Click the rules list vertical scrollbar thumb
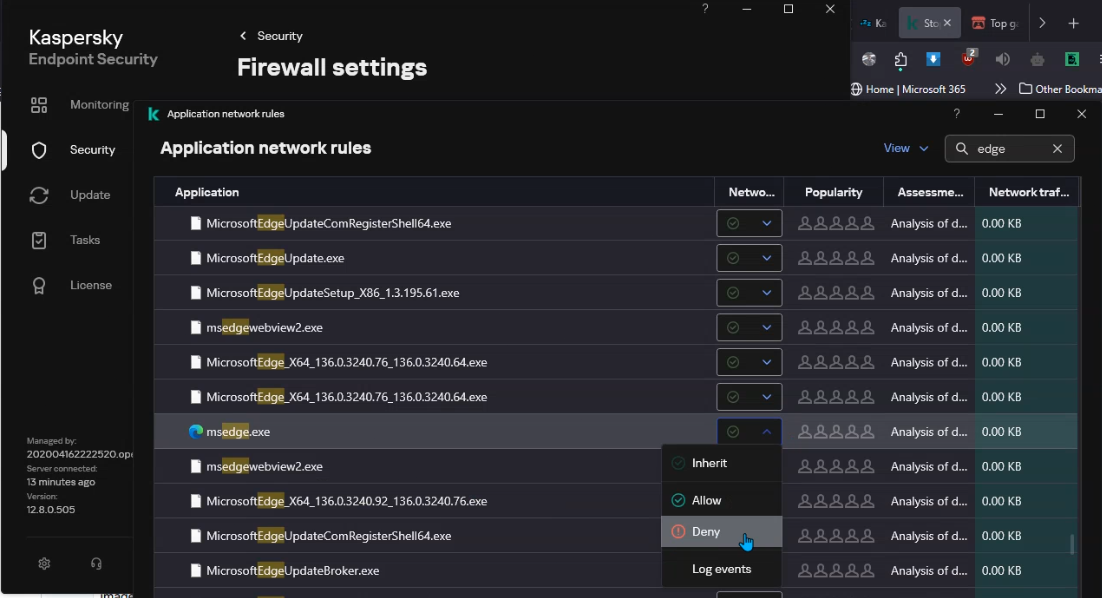The image size is (1102, 598). [1072, 545]
